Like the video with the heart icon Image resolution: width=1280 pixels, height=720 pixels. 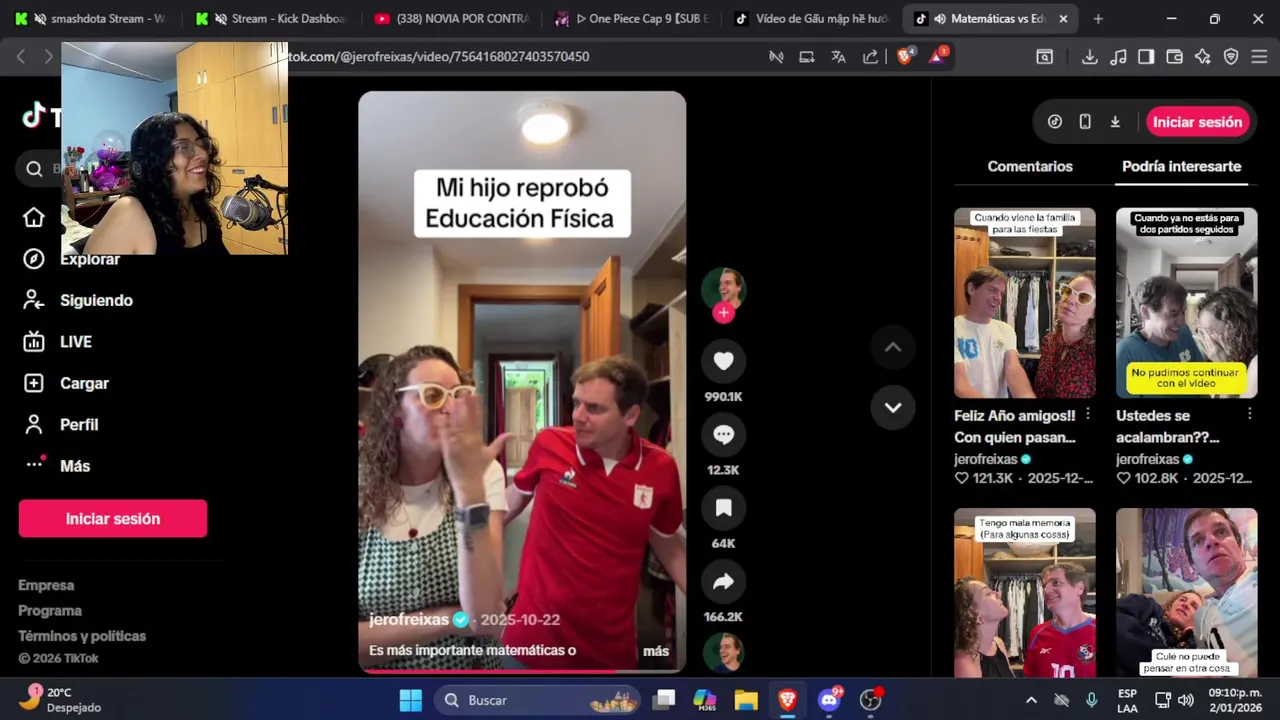pyautogui.click(x=723, y=361)
